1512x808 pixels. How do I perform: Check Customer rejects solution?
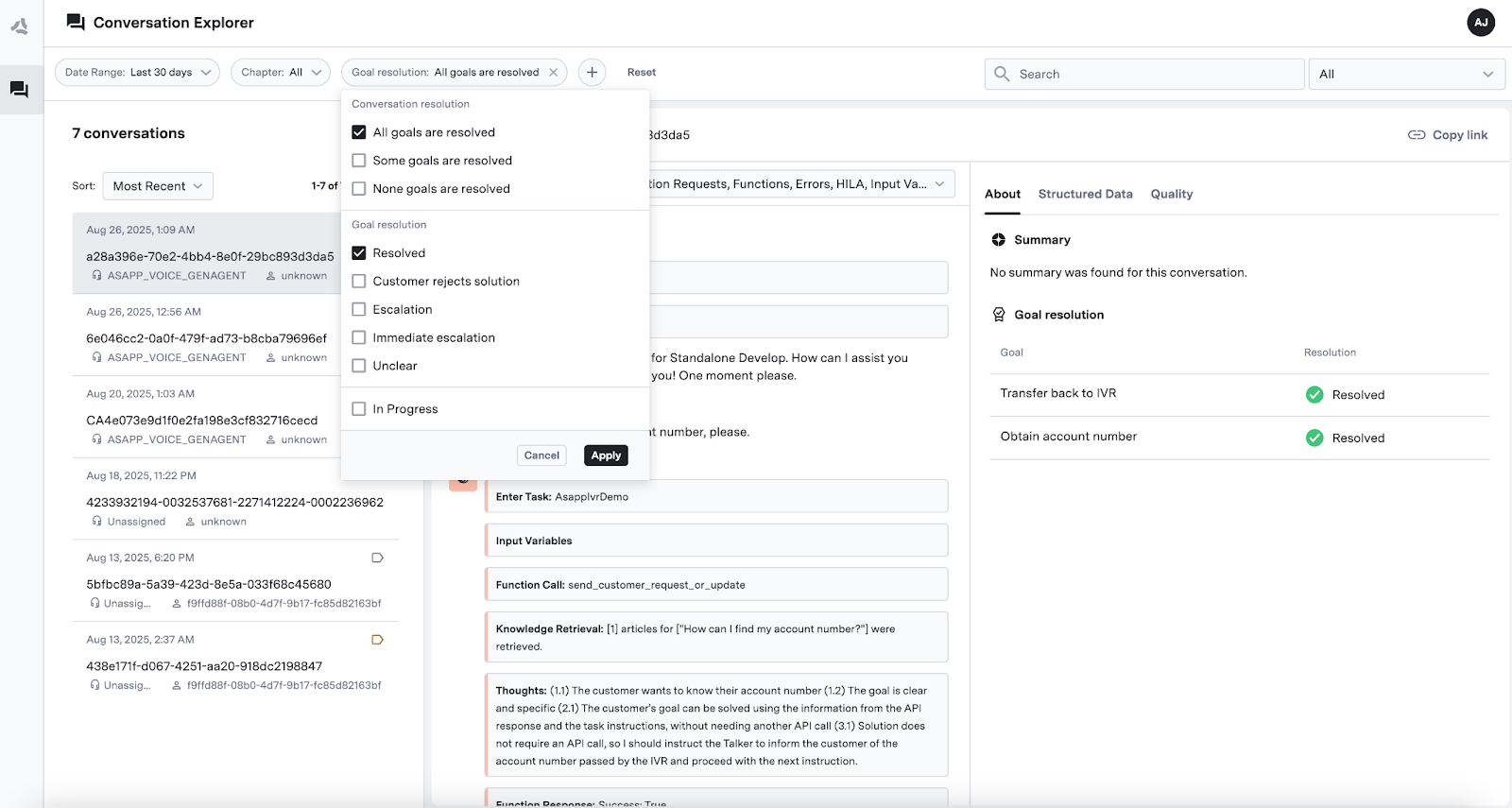pyautogui.click(x=359, y=282)
